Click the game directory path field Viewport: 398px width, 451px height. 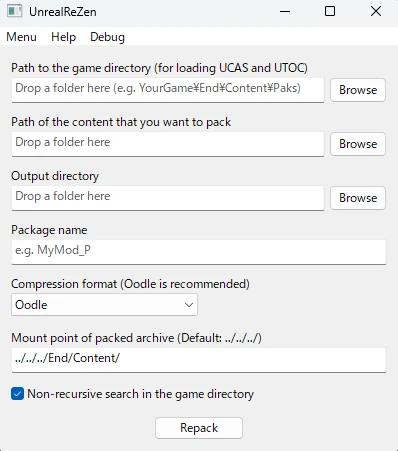coord(168,90)
